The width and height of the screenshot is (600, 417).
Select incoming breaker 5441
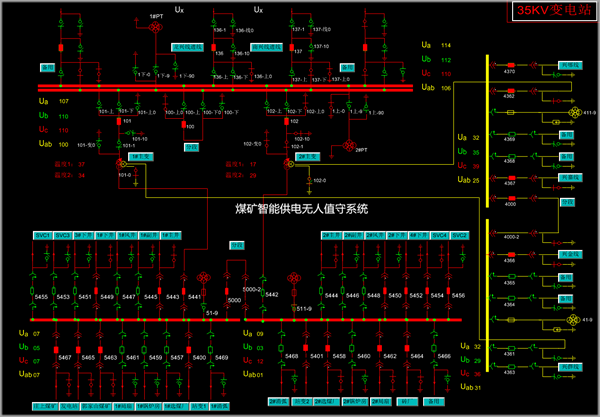click(x=184, y=291)
